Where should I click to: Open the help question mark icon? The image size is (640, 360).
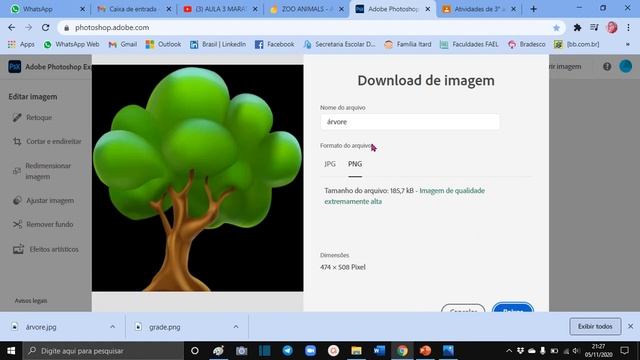tap(607, 67)
